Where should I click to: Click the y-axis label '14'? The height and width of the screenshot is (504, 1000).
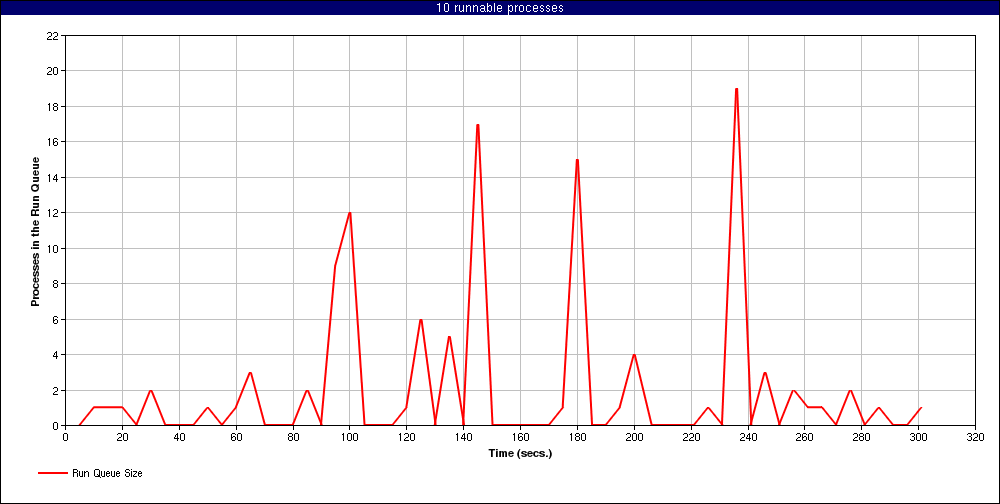[53, 177]
